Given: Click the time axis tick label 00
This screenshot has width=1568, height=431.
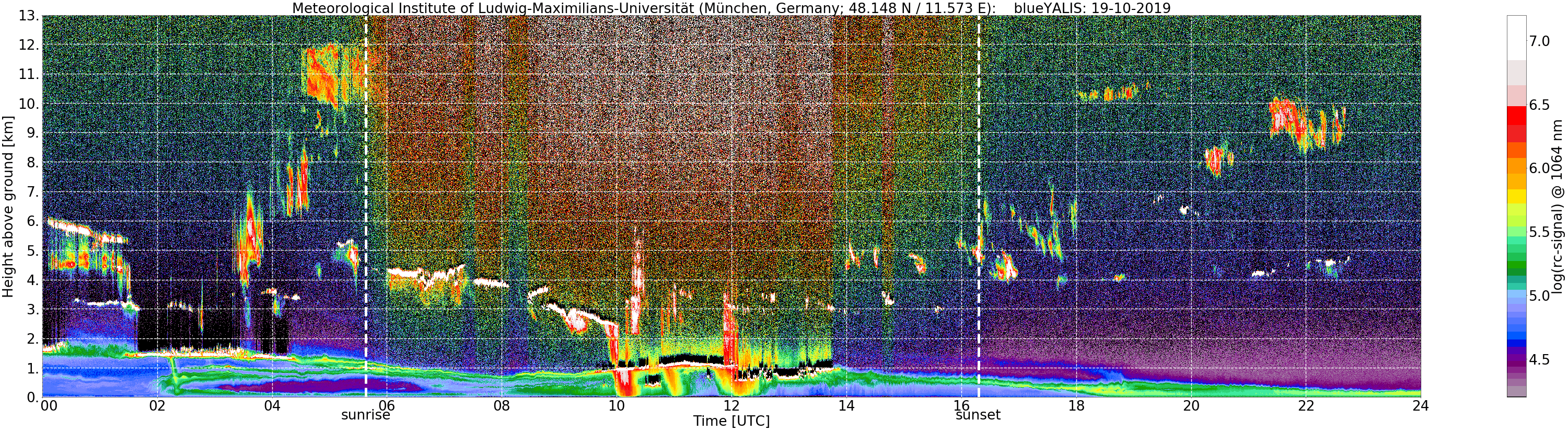Looking at the screenshot, I should (x=49, y=406).
